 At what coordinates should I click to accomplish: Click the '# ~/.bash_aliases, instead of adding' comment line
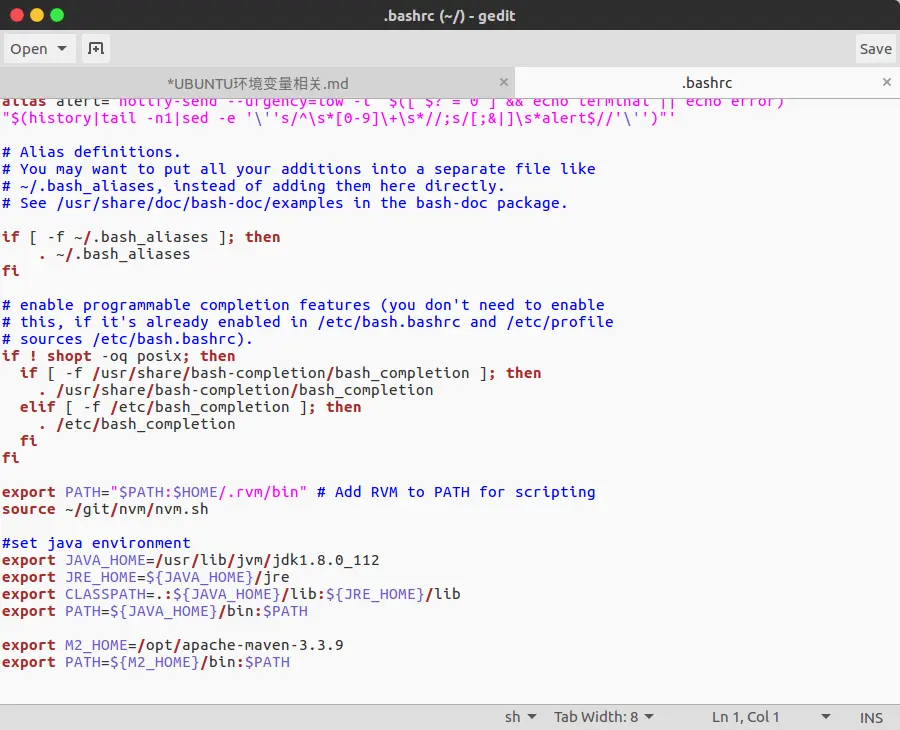tap(253, 187)
